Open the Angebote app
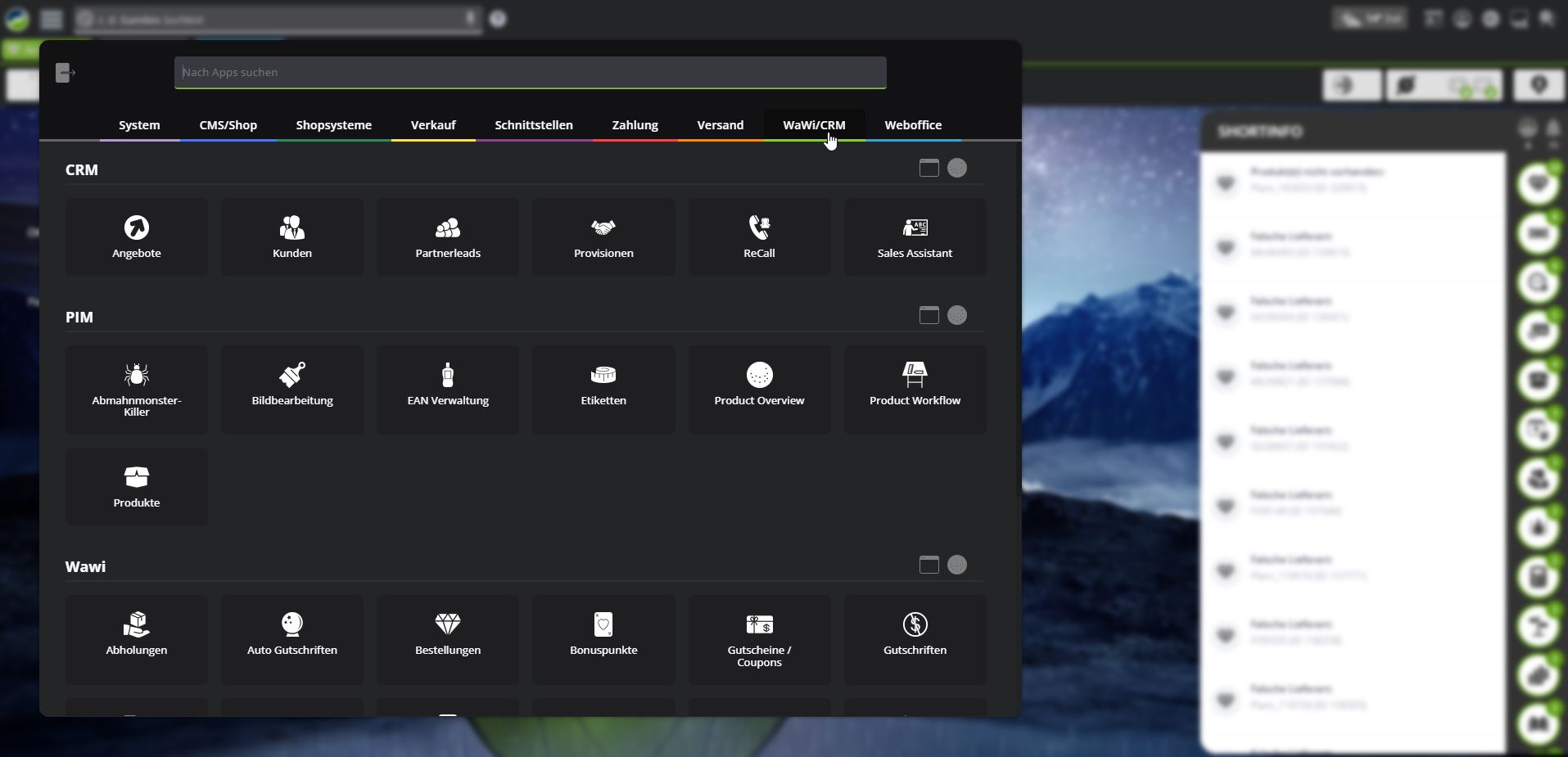 137,237
